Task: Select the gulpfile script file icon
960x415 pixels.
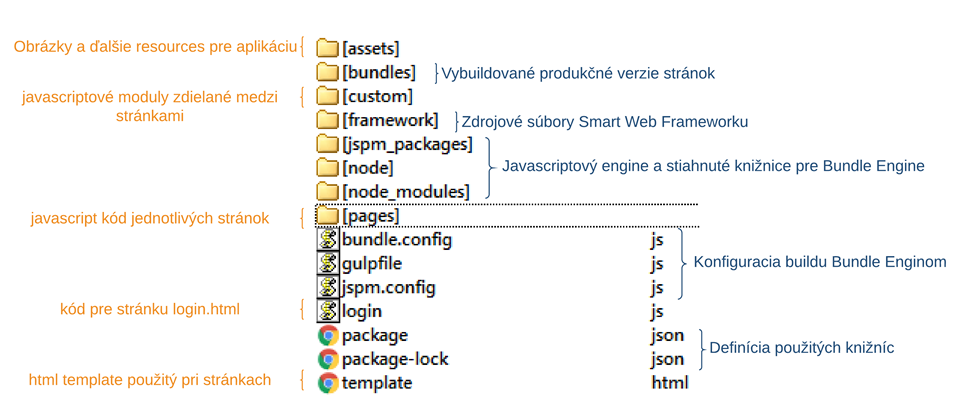Action: 327,264
